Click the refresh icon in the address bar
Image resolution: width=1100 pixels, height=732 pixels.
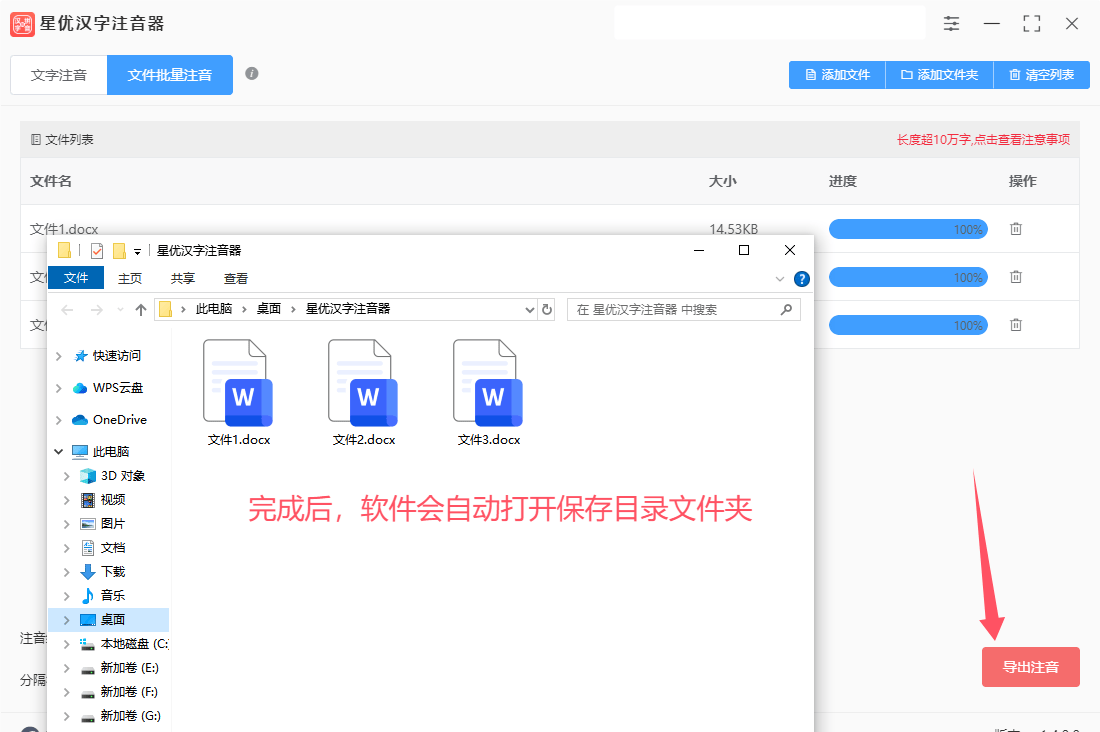click(x=546, y=310)
